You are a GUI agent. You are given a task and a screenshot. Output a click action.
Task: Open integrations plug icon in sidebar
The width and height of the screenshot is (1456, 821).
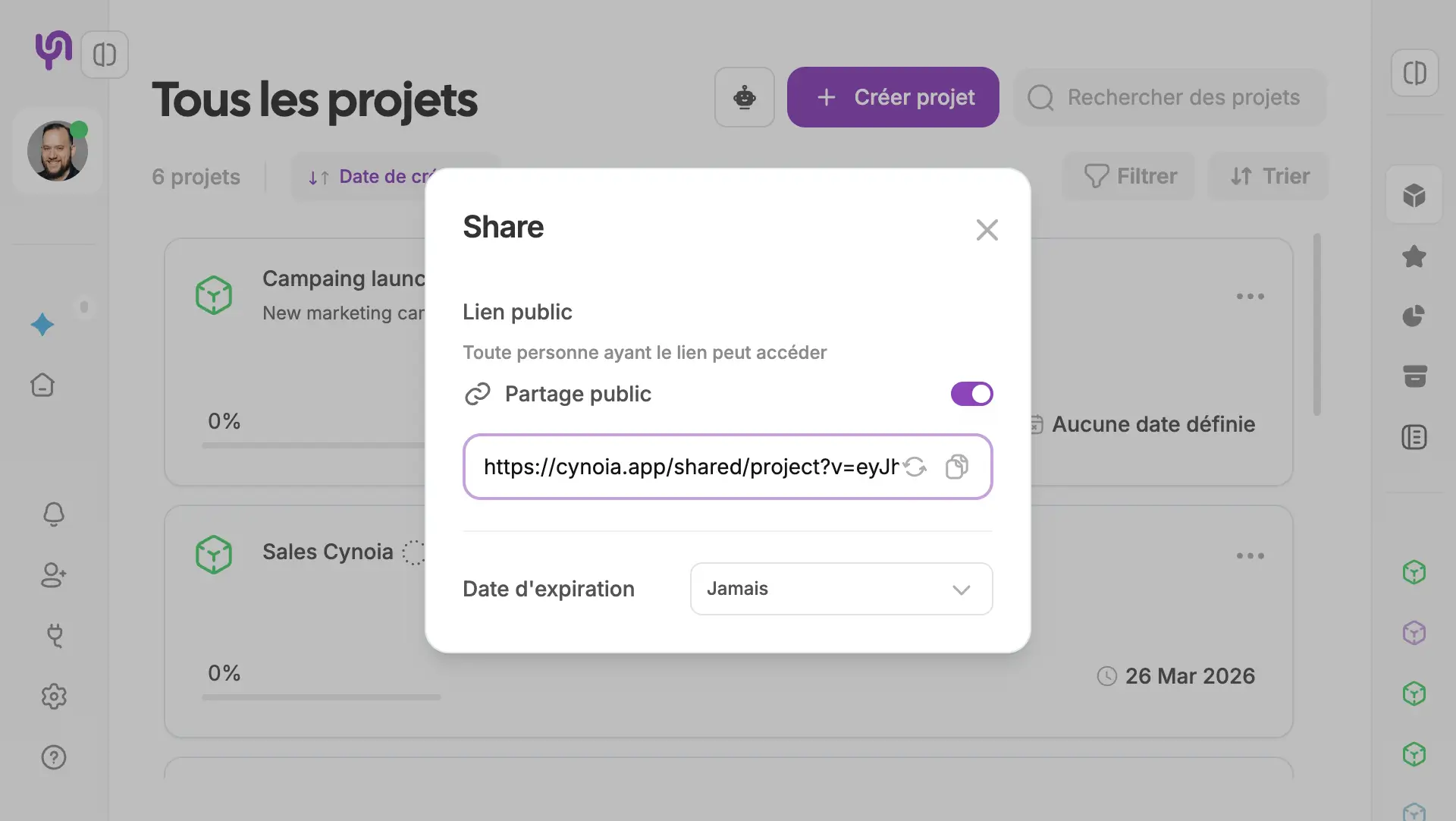click(x=53, y=636)
